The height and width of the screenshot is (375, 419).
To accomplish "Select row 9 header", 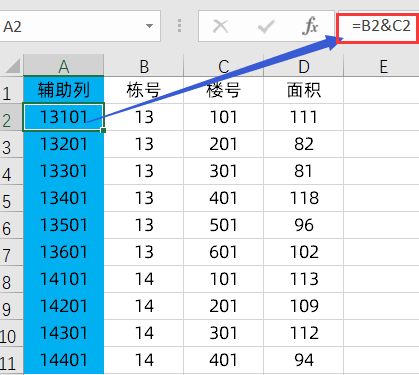I will 11,306.
